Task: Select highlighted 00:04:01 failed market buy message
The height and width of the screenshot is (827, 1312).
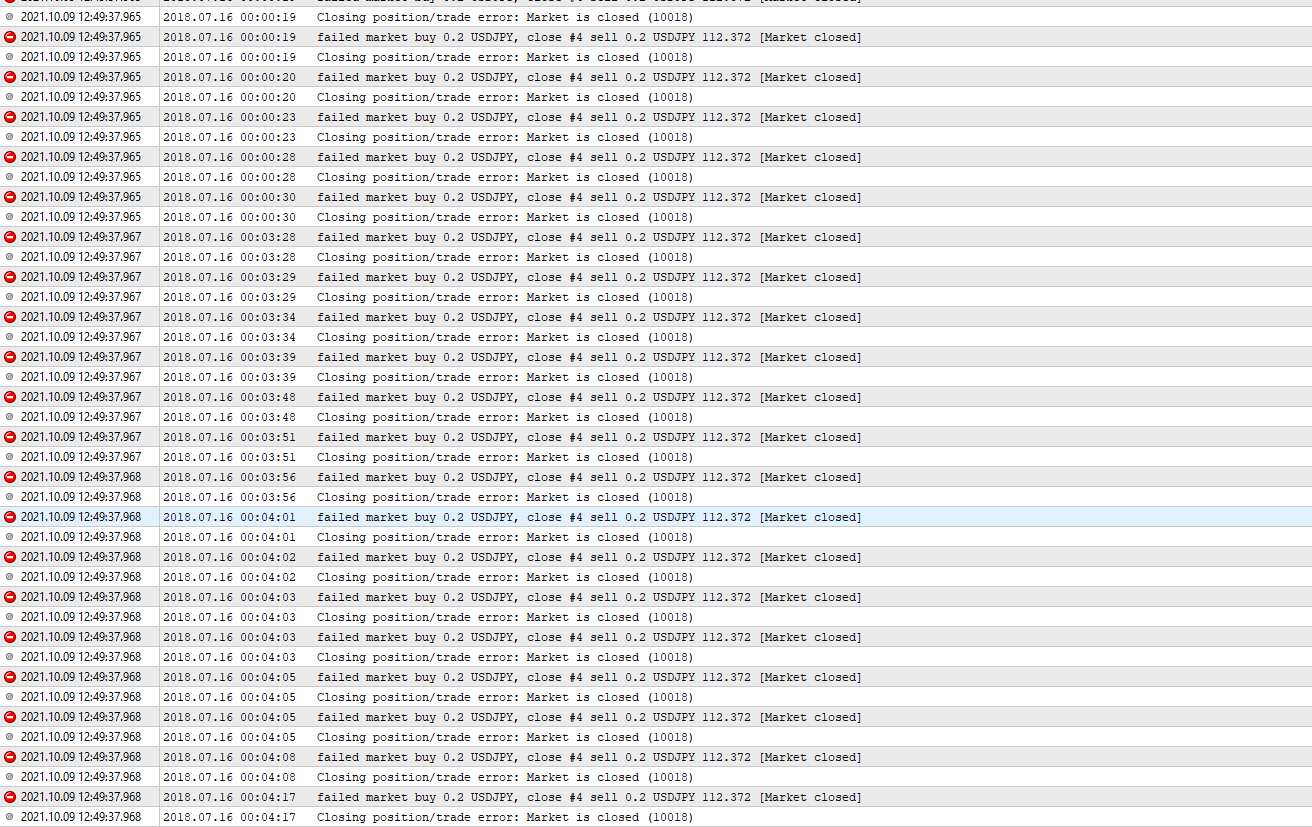Action: coord(589,517)
